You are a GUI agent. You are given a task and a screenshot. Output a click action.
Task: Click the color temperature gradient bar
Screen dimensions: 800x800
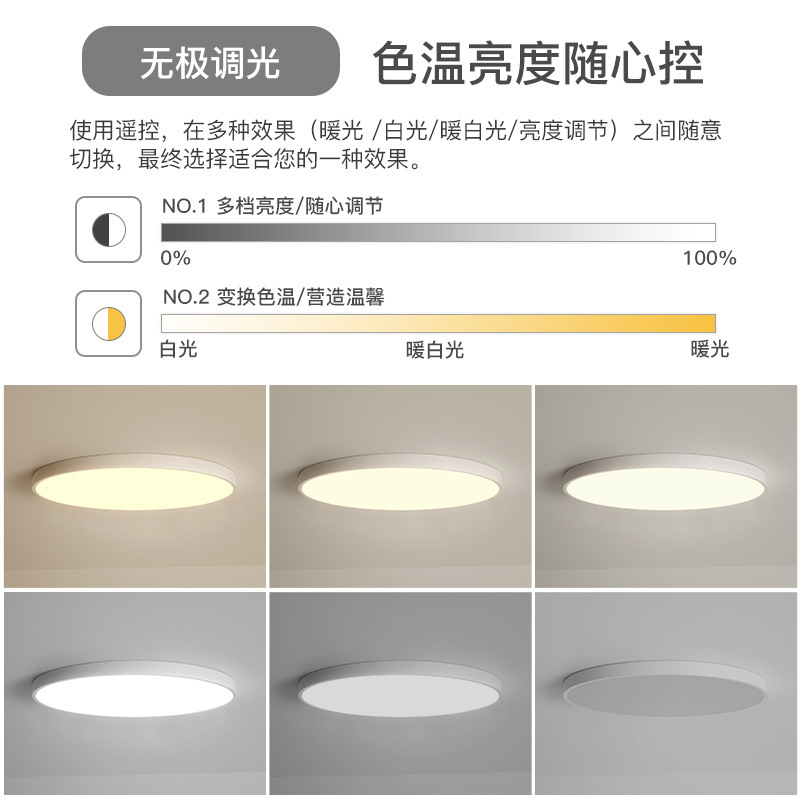[x=438, y=323]
